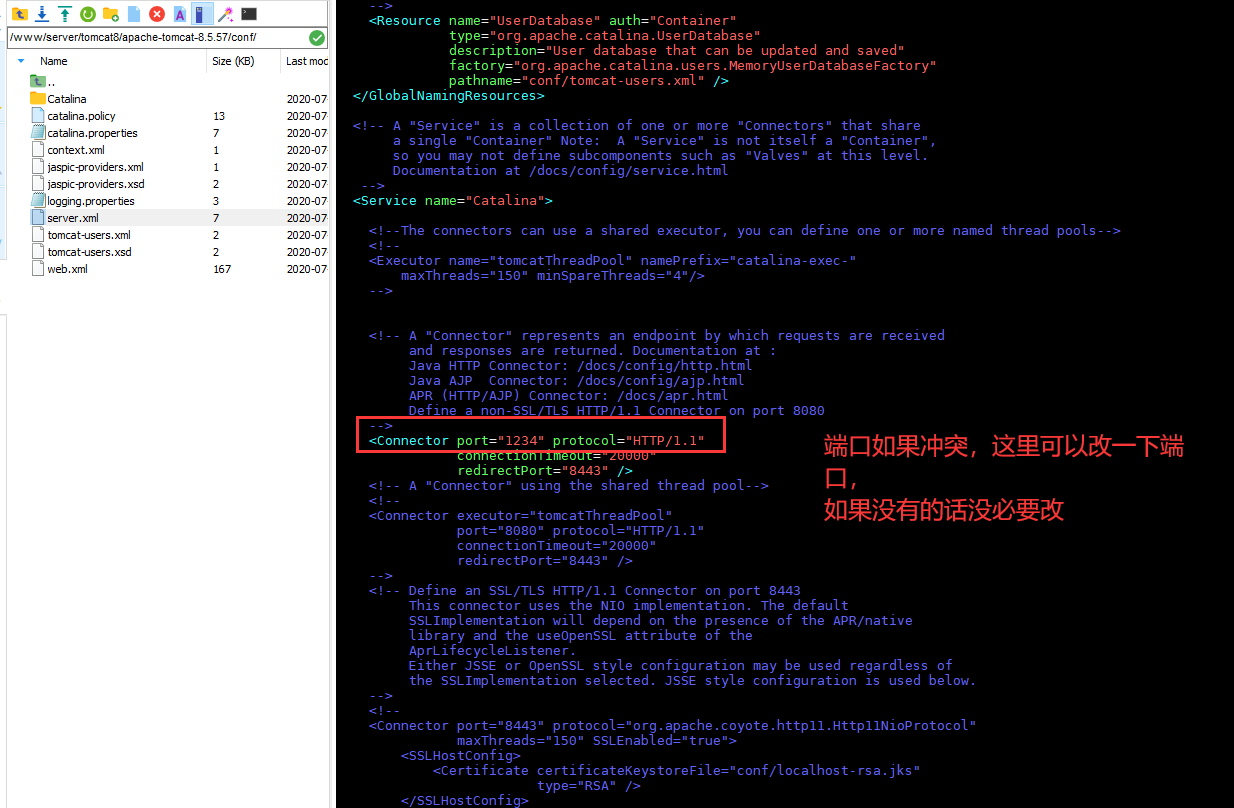Click the 'Define a non-SSL/TLS HTTP/1.1 Connector' comment
The image size is (1234, 808).
[616, 410]
